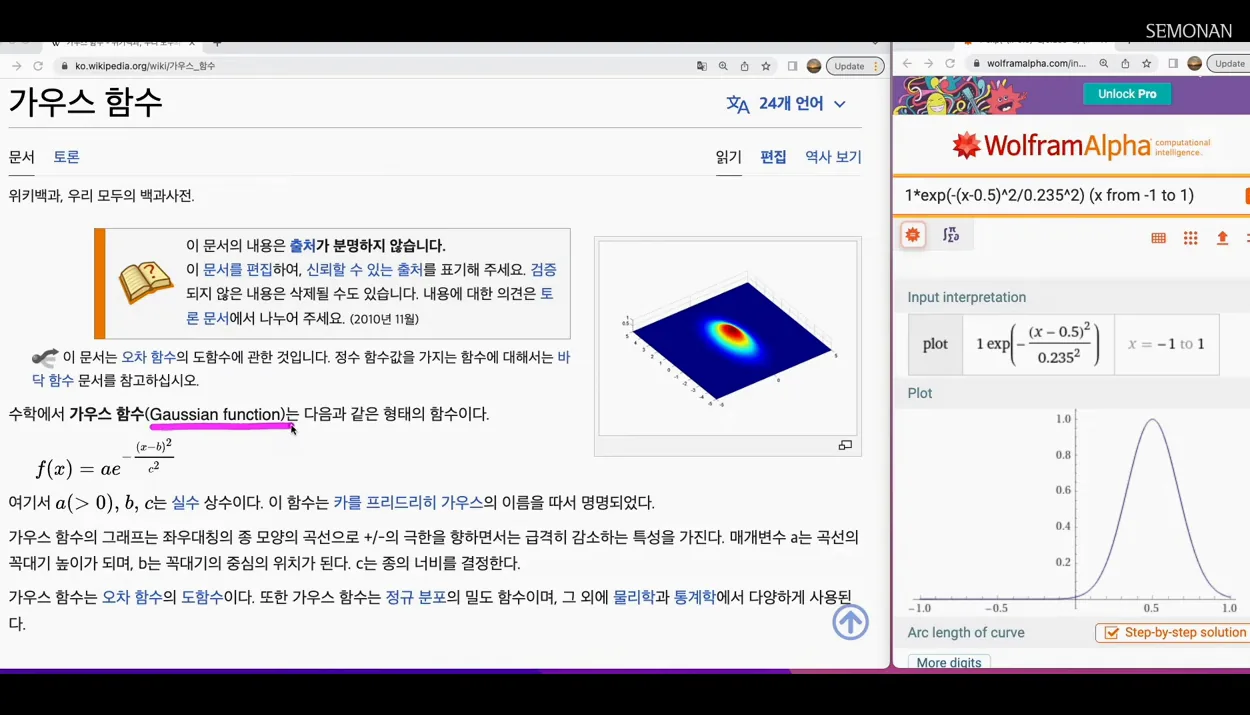Click the share icon in Wikipedia address bar
The height and width of the screenshot is (715, 1250).
[744, 66]
